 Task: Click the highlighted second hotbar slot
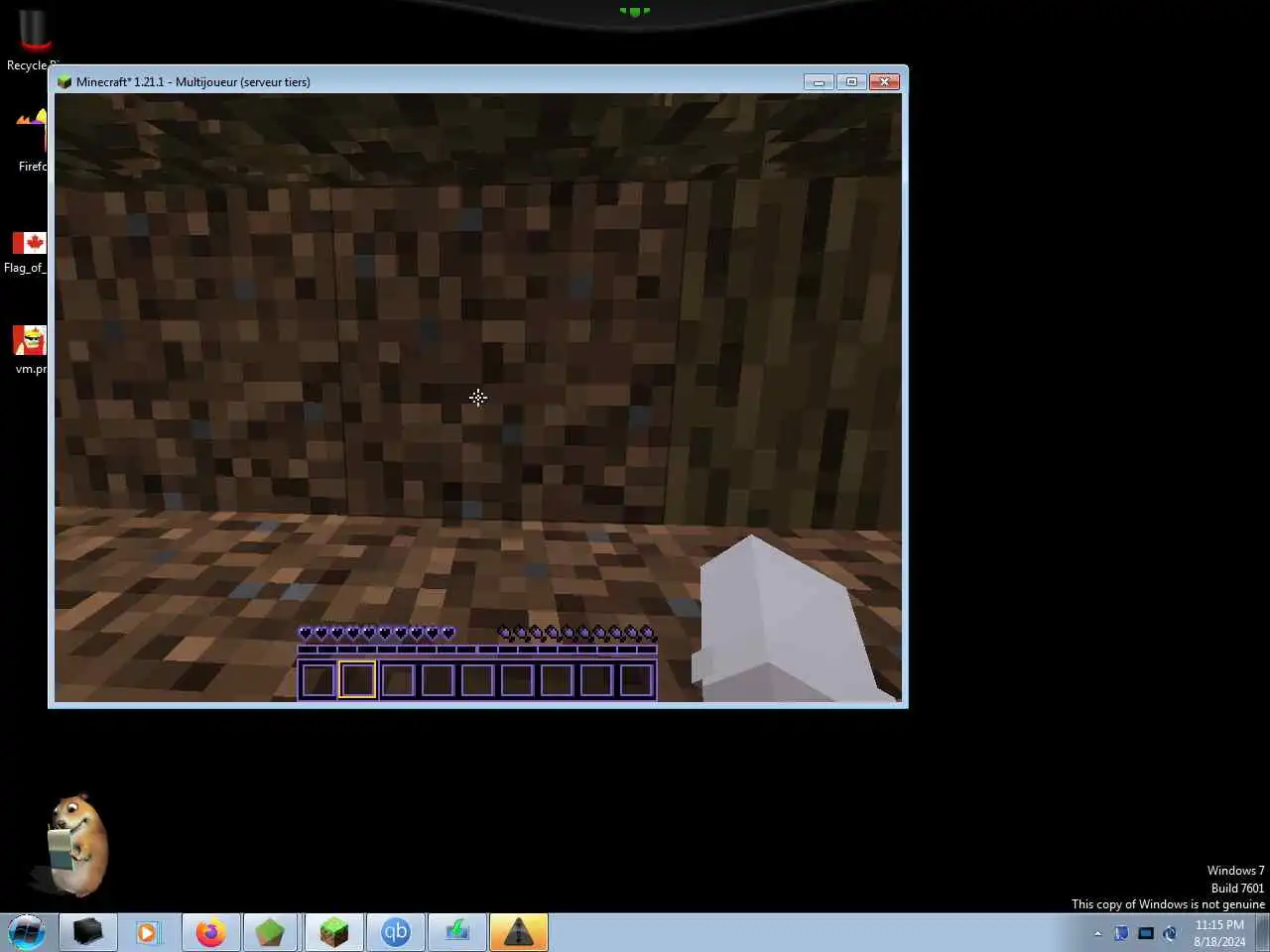tap(357, 680)
